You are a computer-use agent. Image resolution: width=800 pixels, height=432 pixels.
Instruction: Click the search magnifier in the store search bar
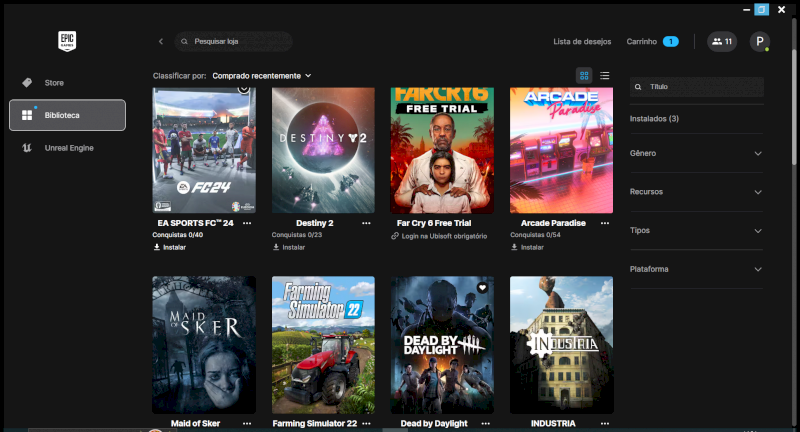184,41
